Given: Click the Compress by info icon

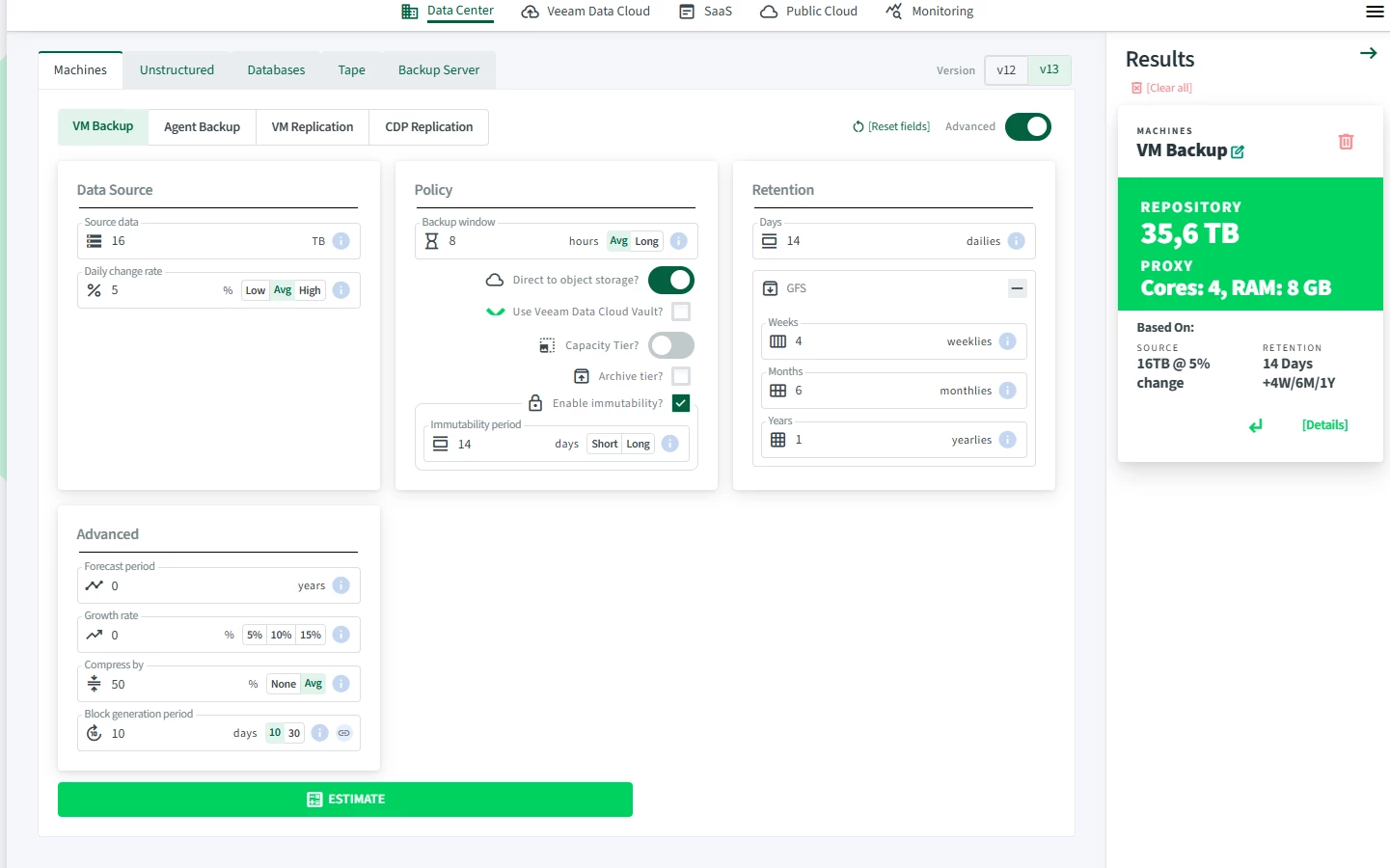Looking at the screenshot, I should (341, 684).
